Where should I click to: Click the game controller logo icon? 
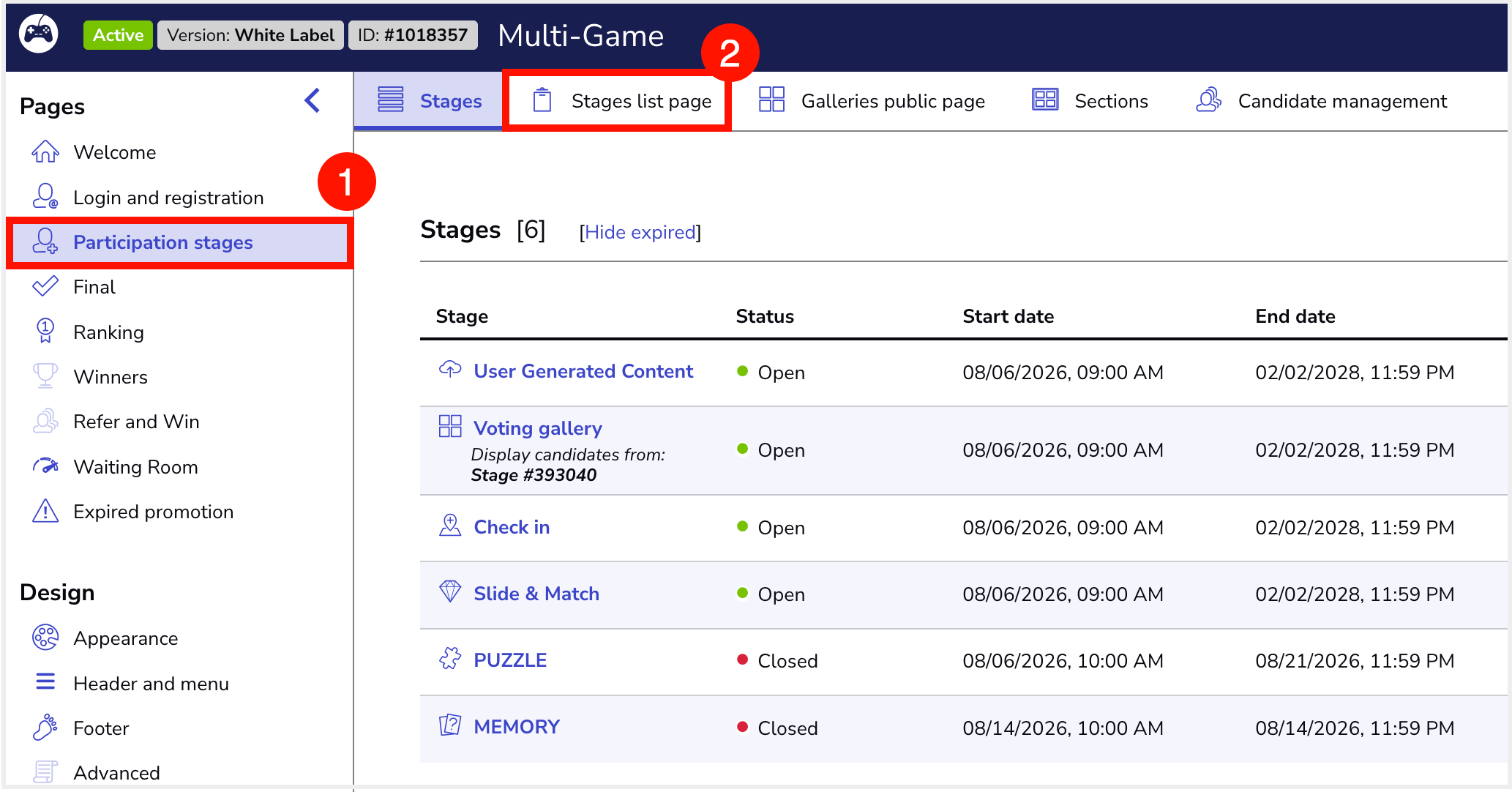click(x=39, y=34)
